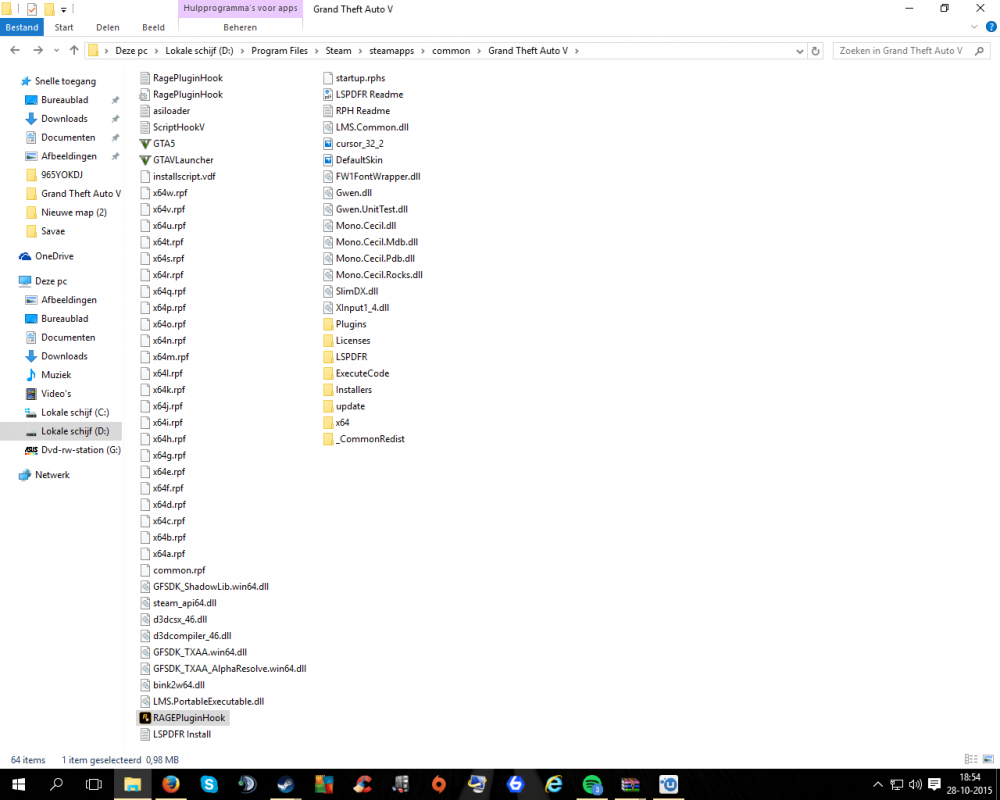Viewport: 1000px width, 800px height.
Task: Select the ScriptHookV file
Action: click(172, 127)
